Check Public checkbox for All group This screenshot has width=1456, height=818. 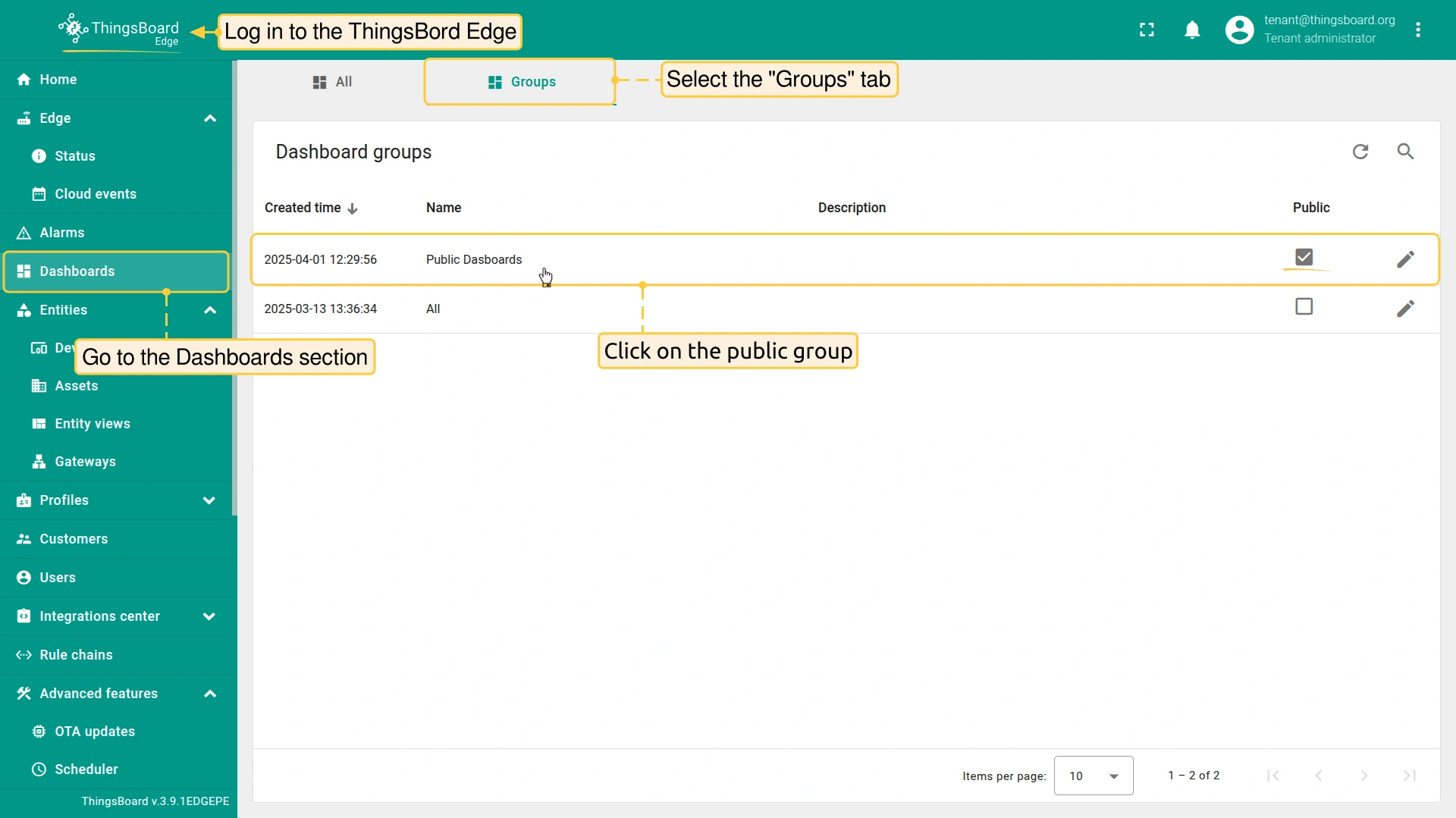point(1304,306)
